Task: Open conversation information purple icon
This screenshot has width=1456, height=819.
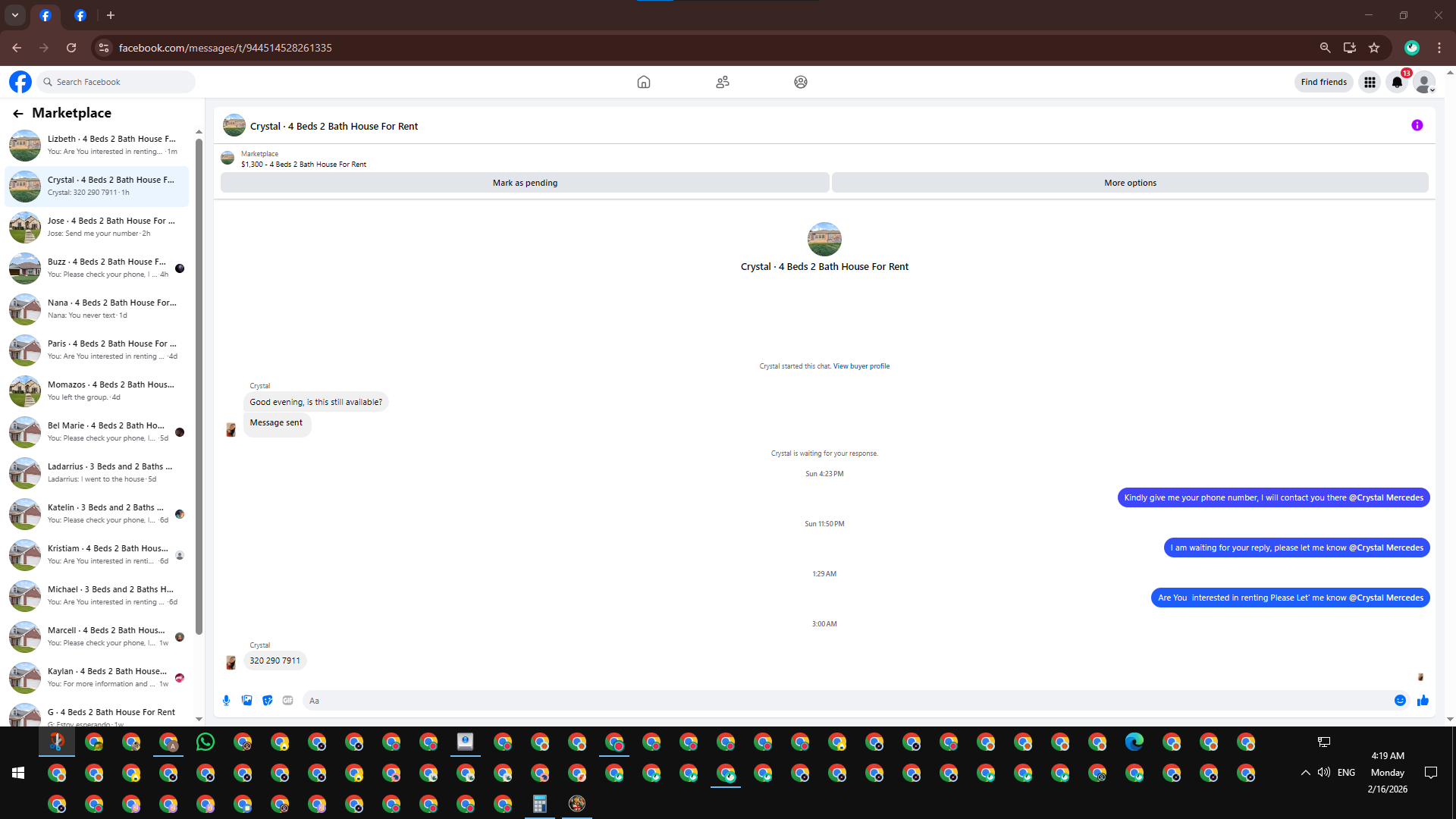Action: [x=1417, y=126]
